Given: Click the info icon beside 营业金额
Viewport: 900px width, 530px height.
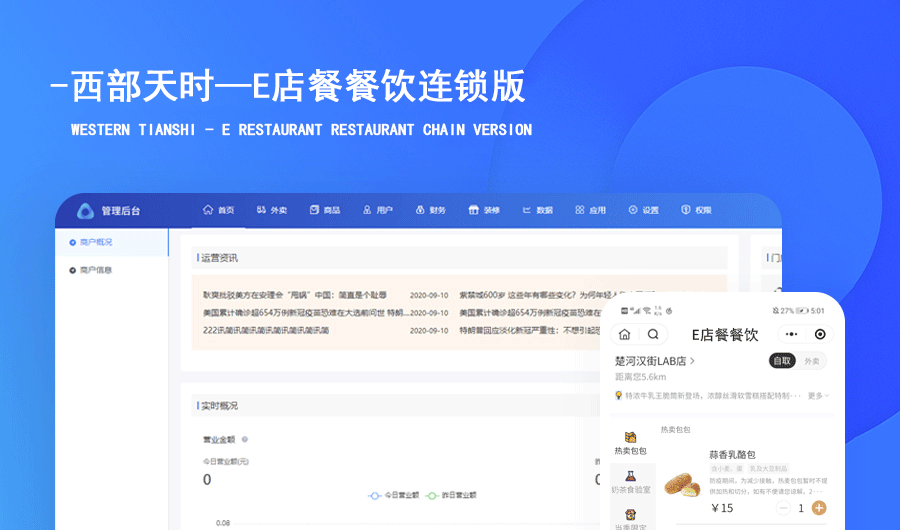Looking at the screenshot, I should [245, 439].
